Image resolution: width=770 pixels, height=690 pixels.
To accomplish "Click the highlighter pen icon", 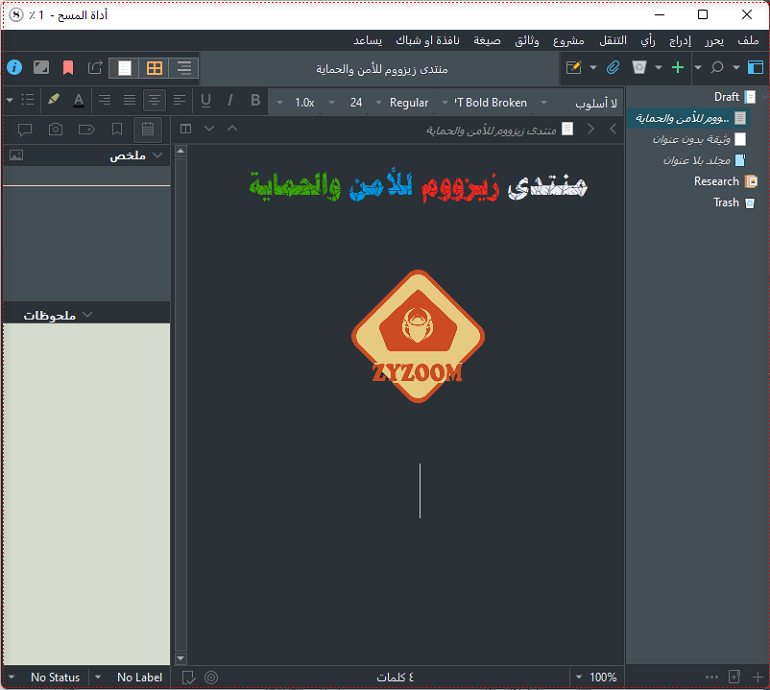I will tap(54, 100).
